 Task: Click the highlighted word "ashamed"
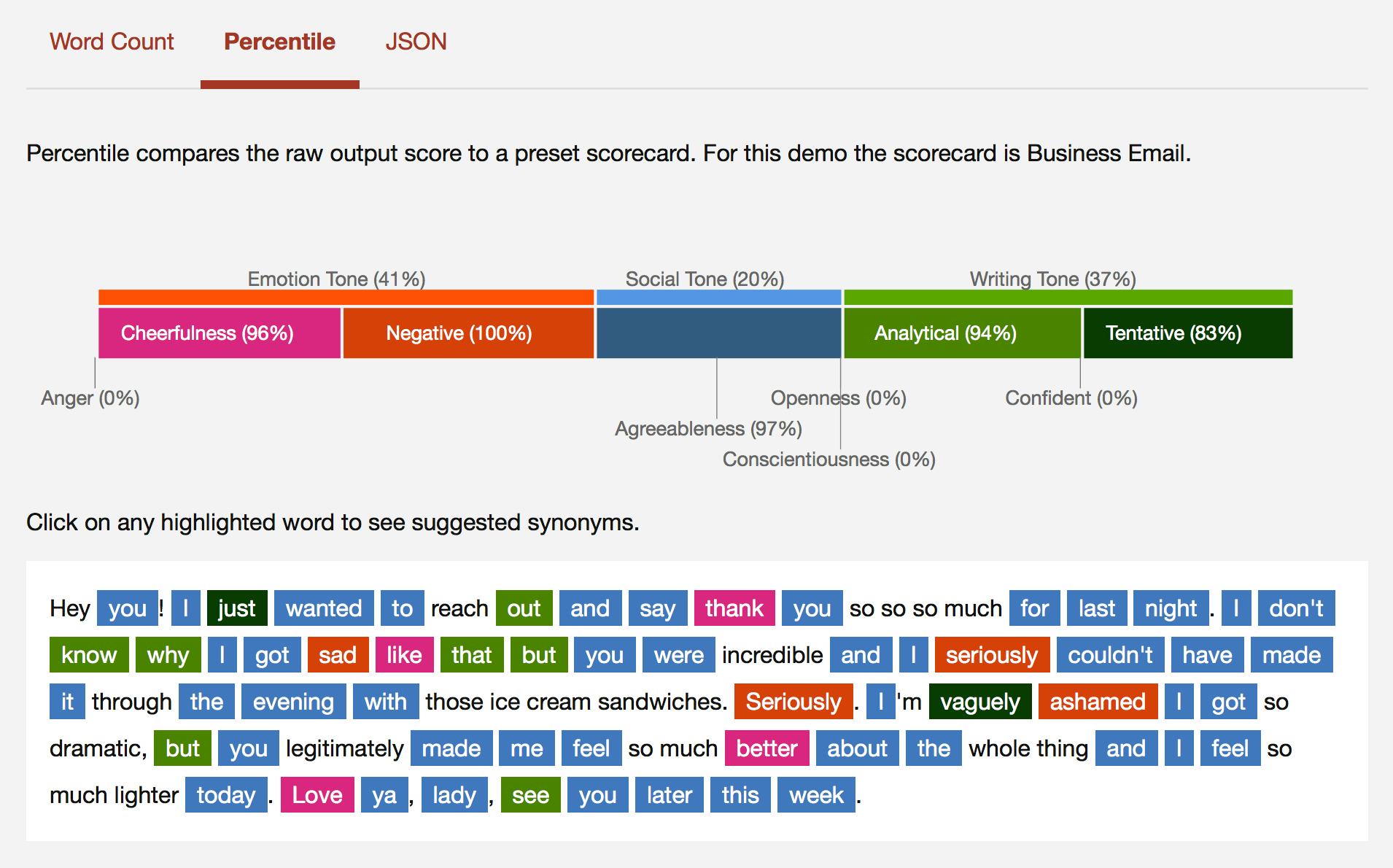pyautogui.click(x=1097, y=702)
